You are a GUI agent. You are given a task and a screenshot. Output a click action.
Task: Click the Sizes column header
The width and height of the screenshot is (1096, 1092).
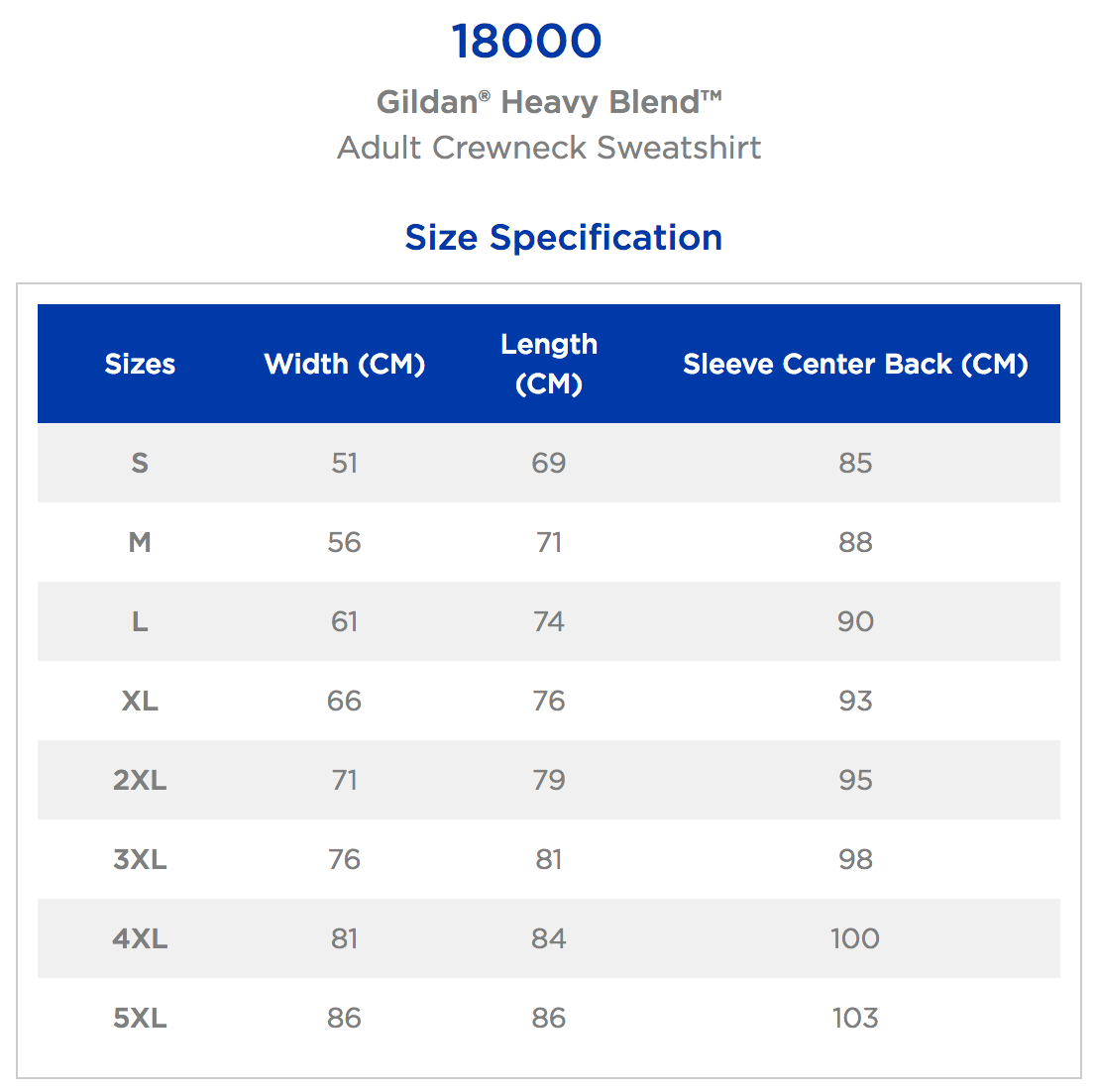[x=140, y=364]
